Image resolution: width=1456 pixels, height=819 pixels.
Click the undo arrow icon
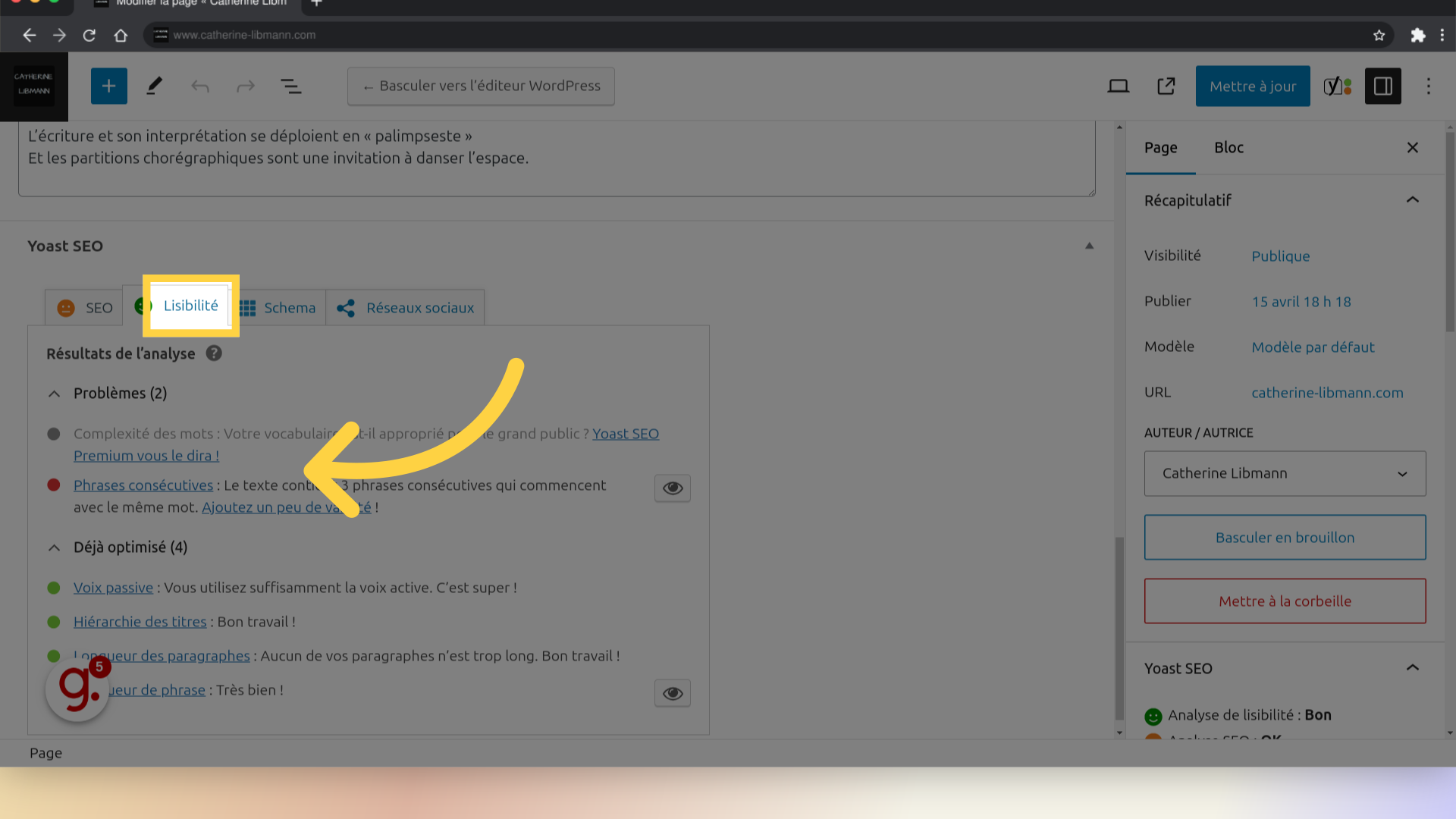click(200, 86)
